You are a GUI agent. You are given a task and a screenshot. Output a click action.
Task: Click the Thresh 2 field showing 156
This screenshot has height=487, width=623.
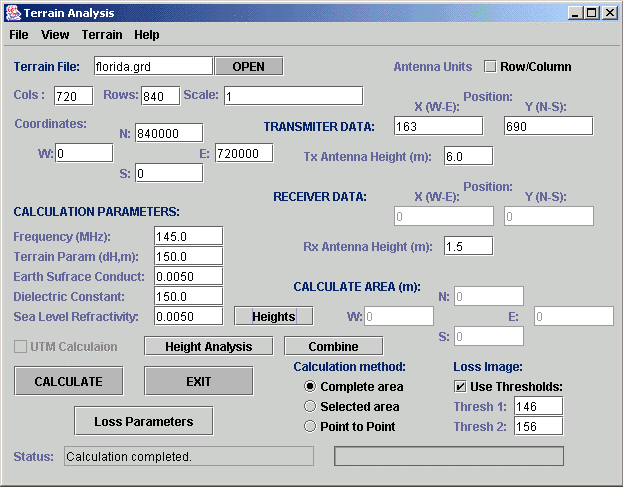(x=538, y=426)
